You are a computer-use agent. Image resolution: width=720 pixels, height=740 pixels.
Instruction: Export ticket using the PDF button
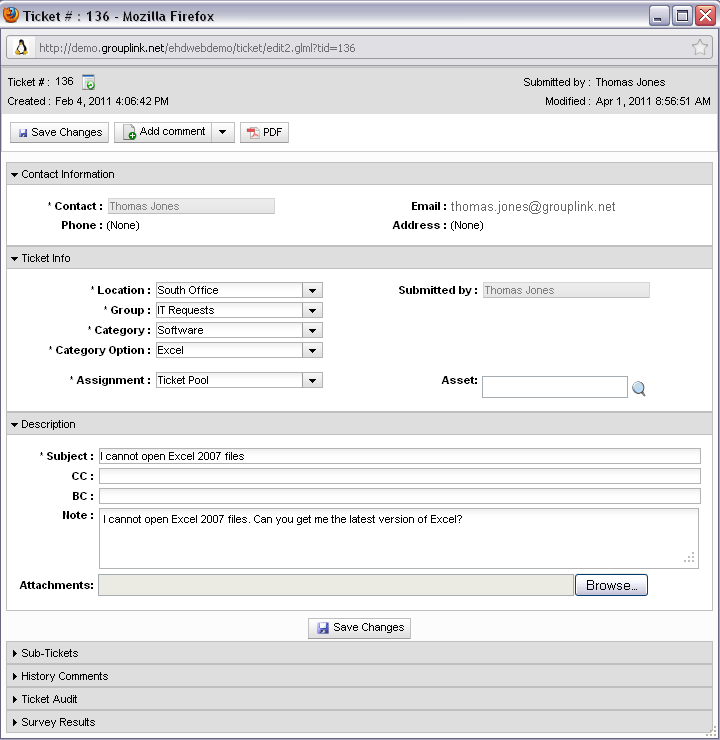(264, 132)
